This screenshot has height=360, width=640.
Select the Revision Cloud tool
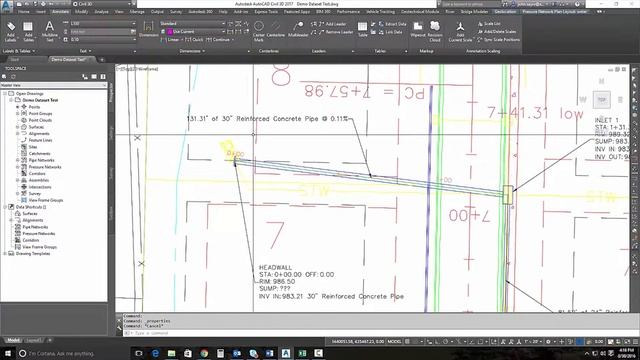435,31
